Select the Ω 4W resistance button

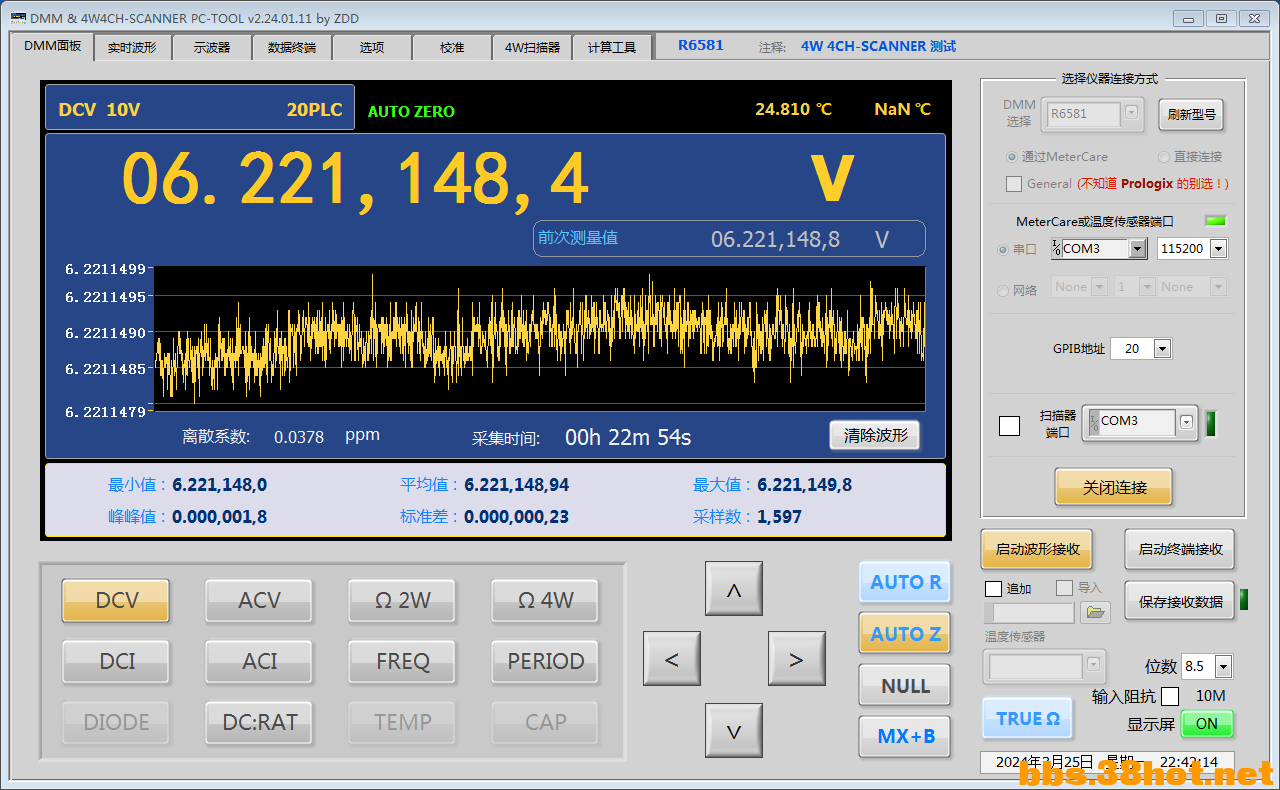point(546,600)
